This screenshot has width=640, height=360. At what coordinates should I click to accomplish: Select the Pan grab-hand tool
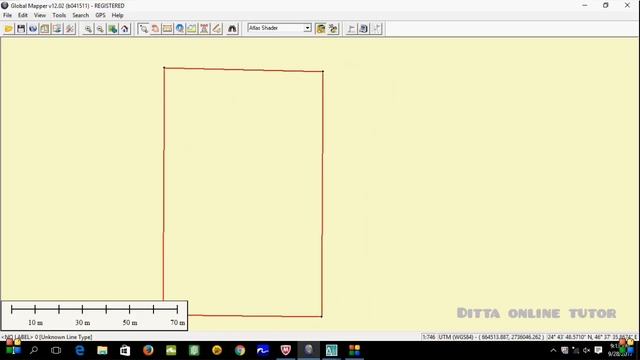coord(156,29)
